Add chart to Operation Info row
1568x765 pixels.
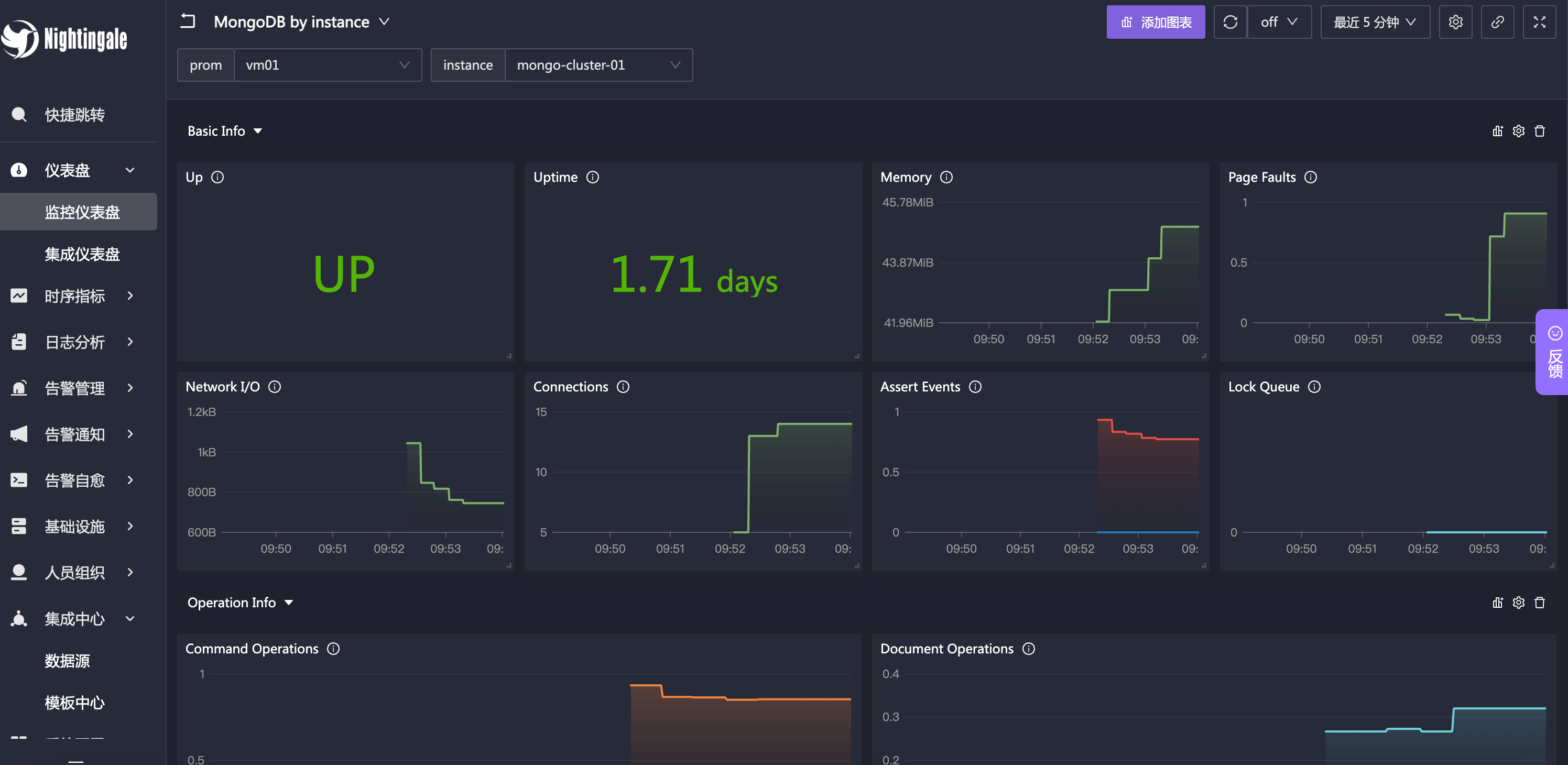[1497, 603]
